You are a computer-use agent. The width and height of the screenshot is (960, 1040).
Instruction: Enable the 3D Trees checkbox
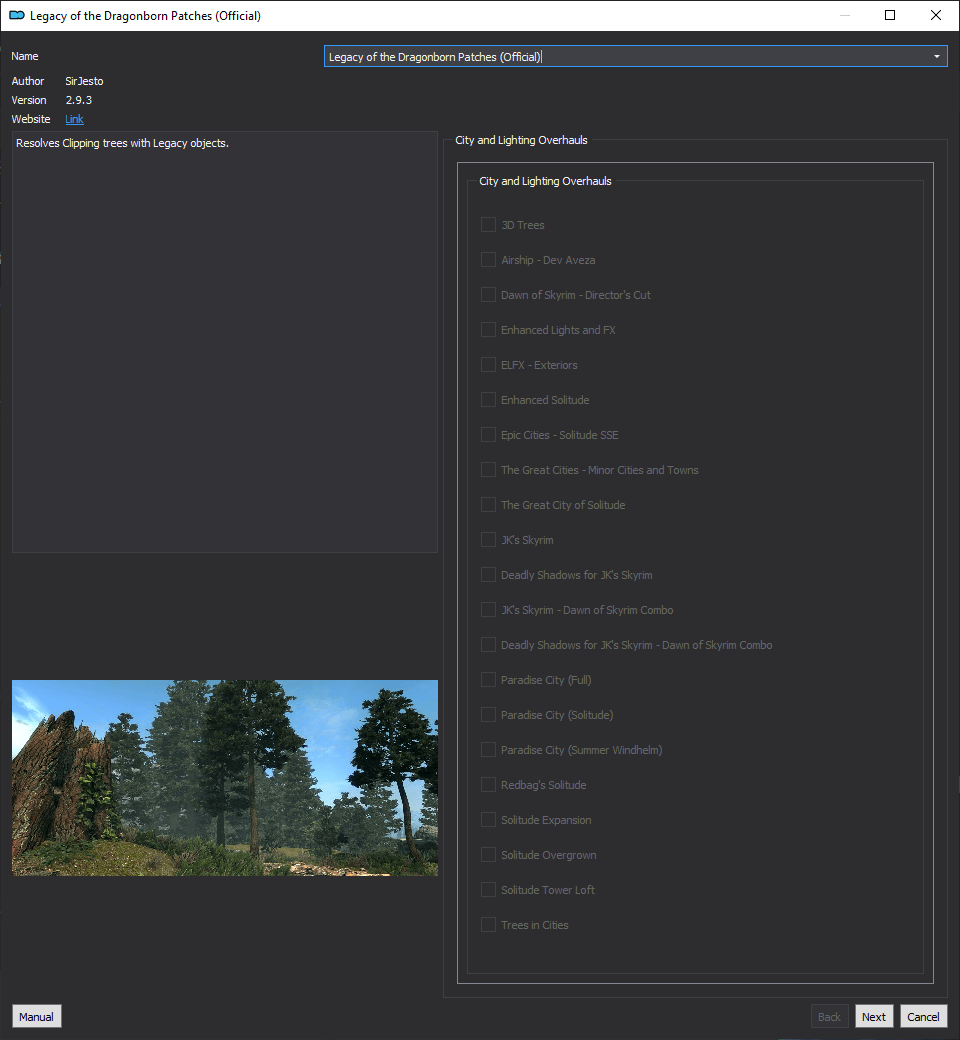click(x=488, y=225)
